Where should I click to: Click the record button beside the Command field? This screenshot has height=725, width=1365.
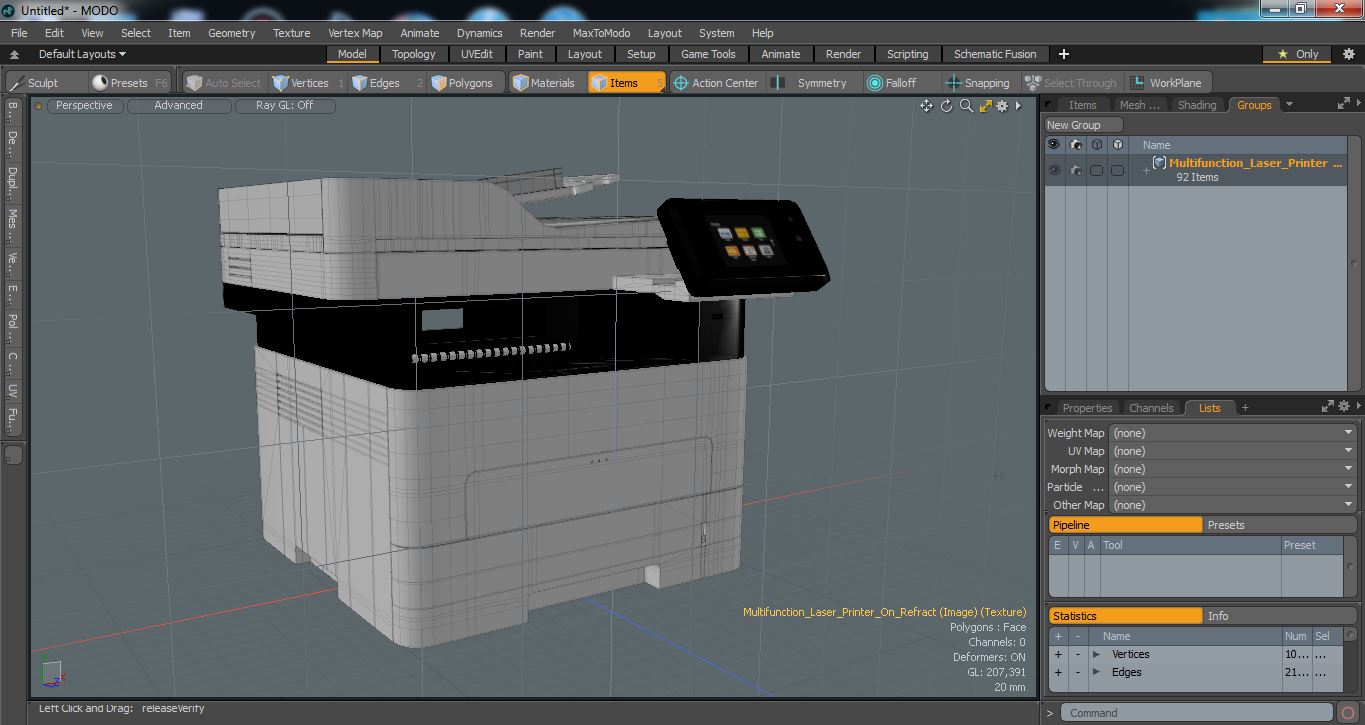point(1349,713)
